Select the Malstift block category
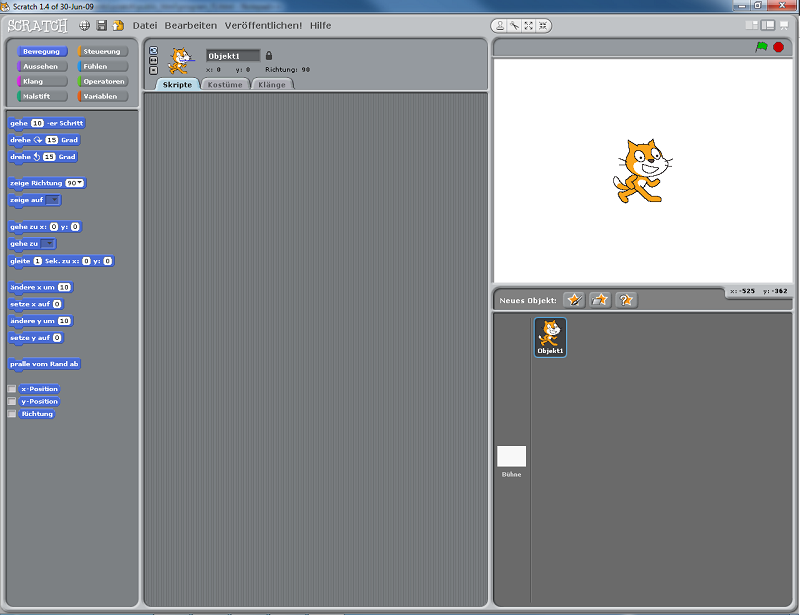 point(42,96)
